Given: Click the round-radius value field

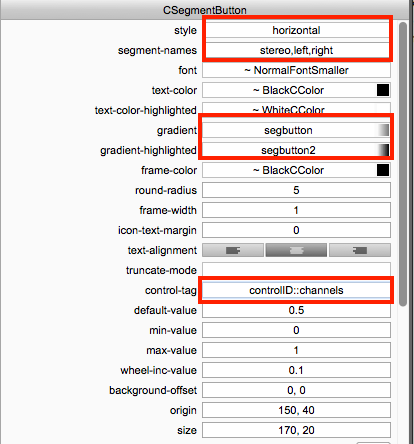Looking at the screenshot, I should [296, 190].
